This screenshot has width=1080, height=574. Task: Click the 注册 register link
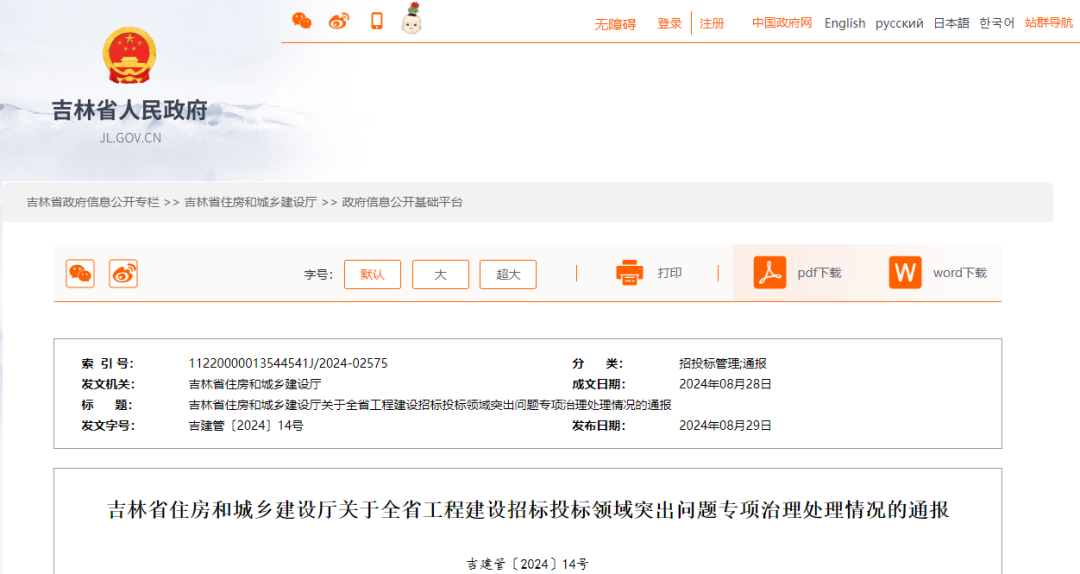pyautogui.click(x=712, y=23)
